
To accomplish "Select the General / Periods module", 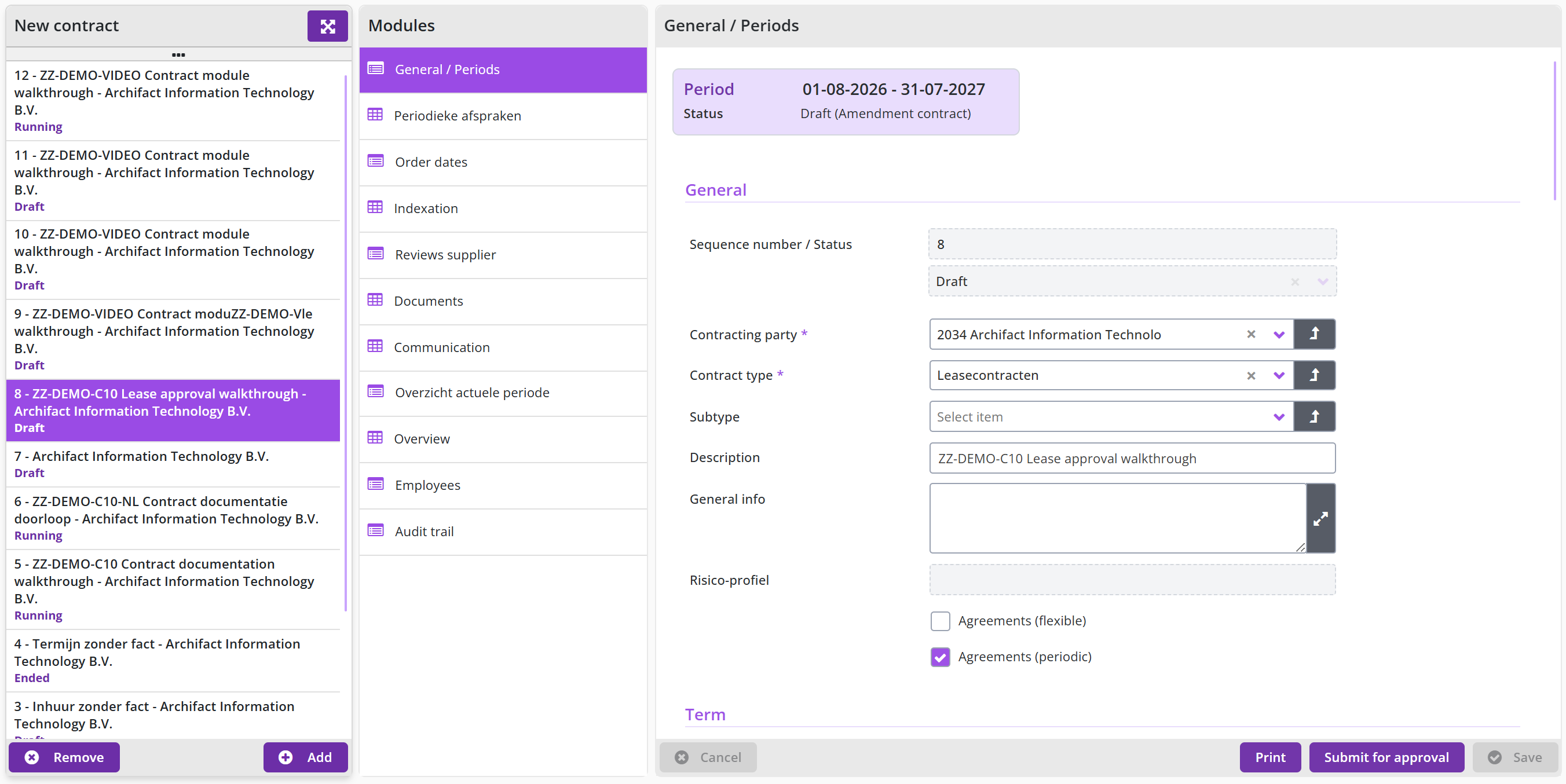I will pos(503,69).
